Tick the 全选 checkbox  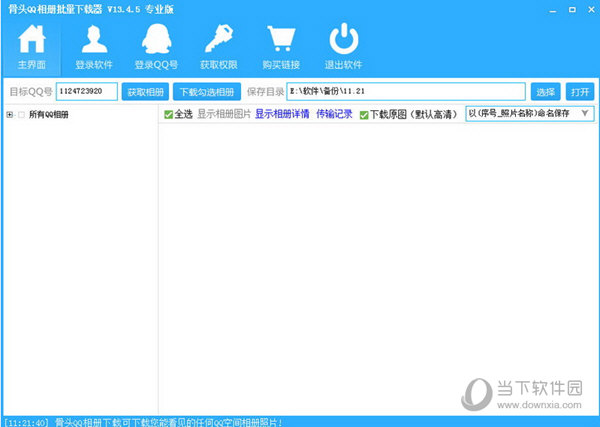click(x=168, y=114)
